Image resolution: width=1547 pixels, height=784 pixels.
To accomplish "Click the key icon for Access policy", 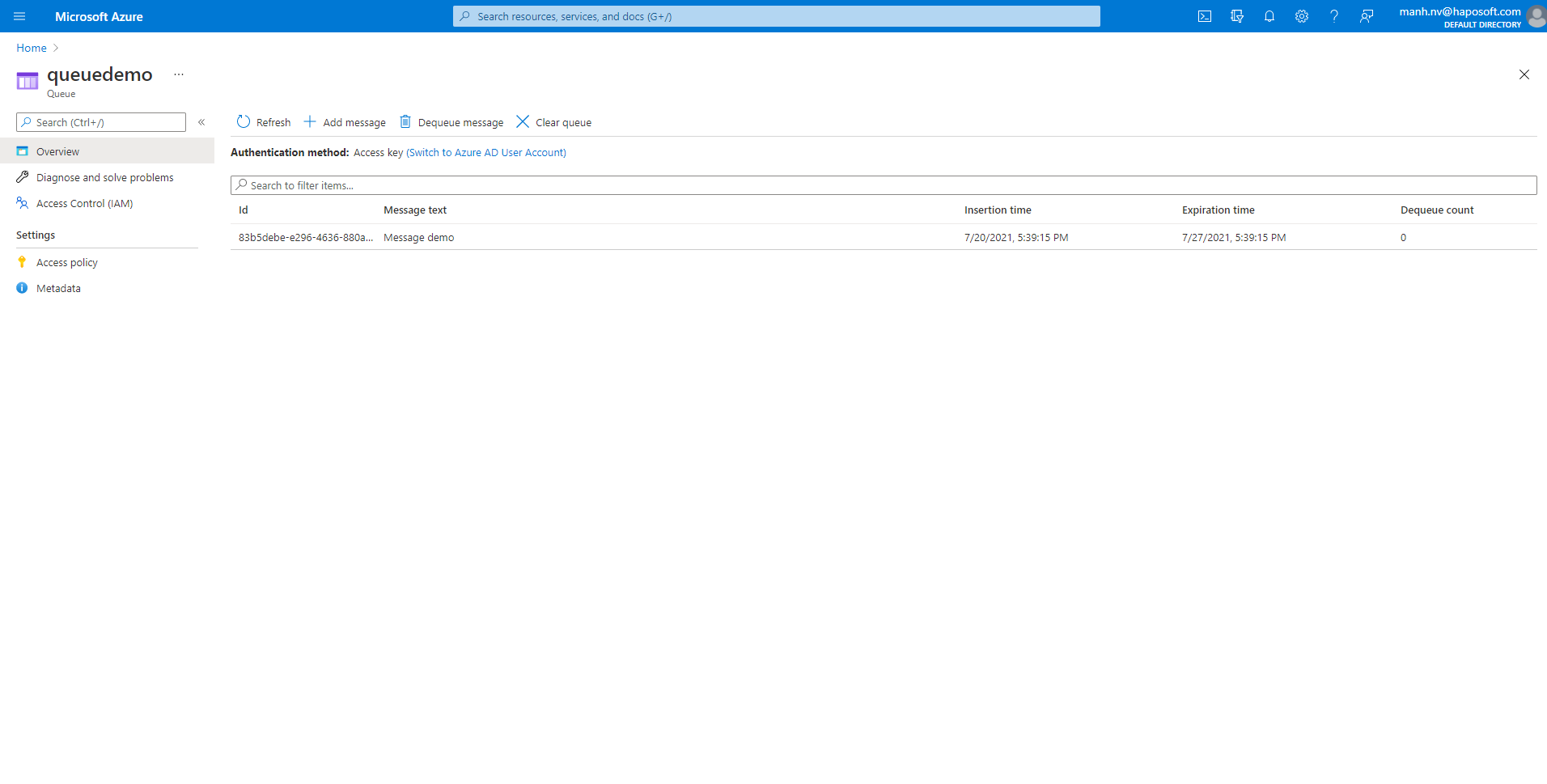I will [23, 262].
